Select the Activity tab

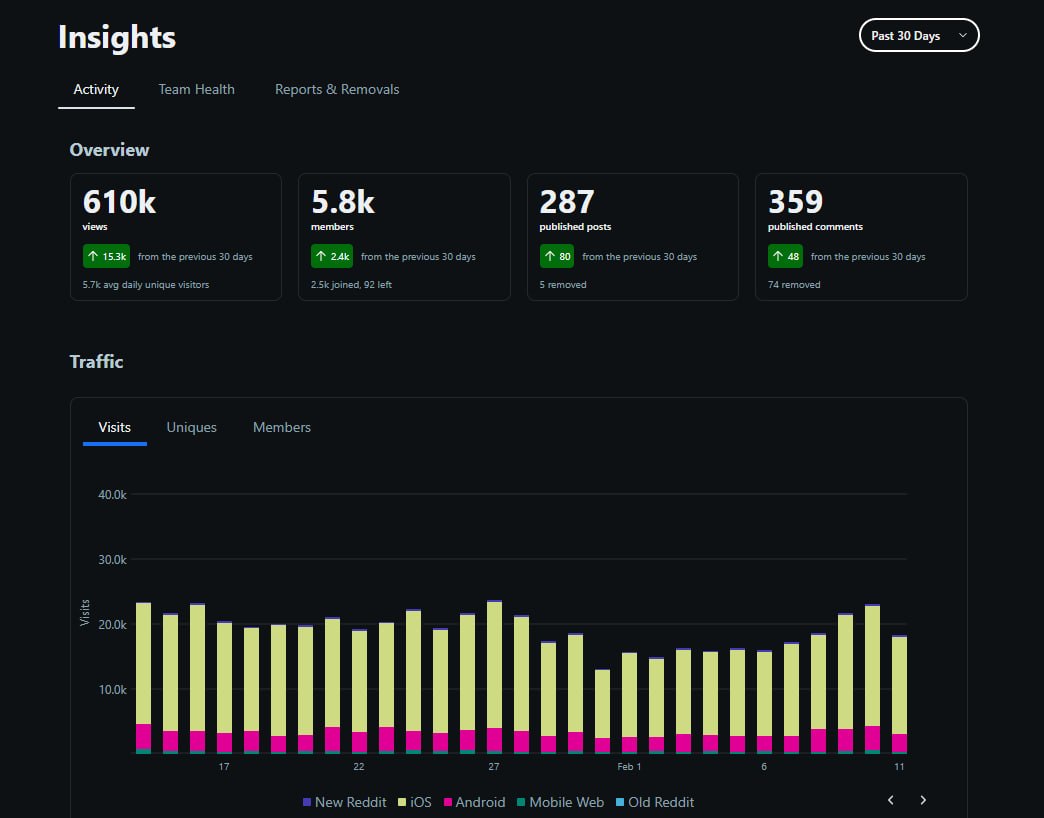96,89
